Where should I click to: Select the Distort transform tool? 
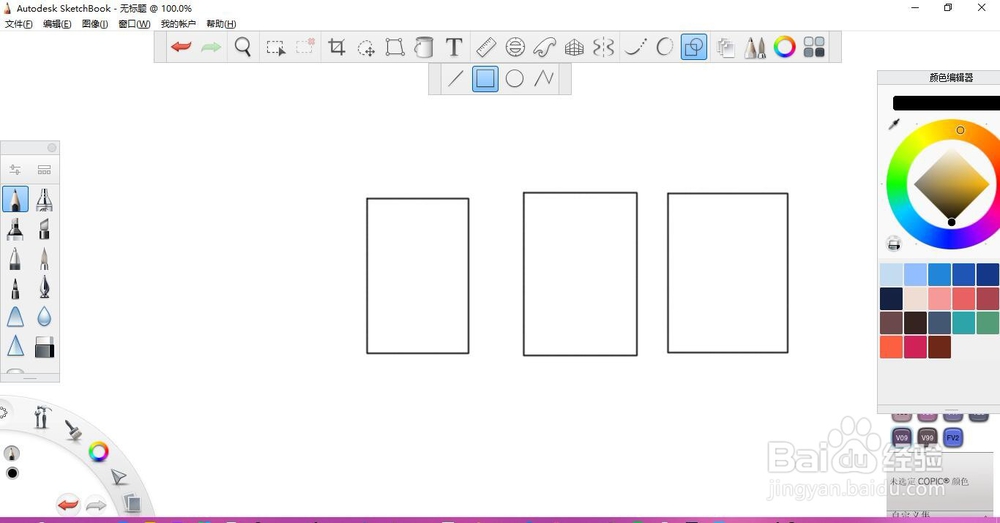click(x=395, y=47)
